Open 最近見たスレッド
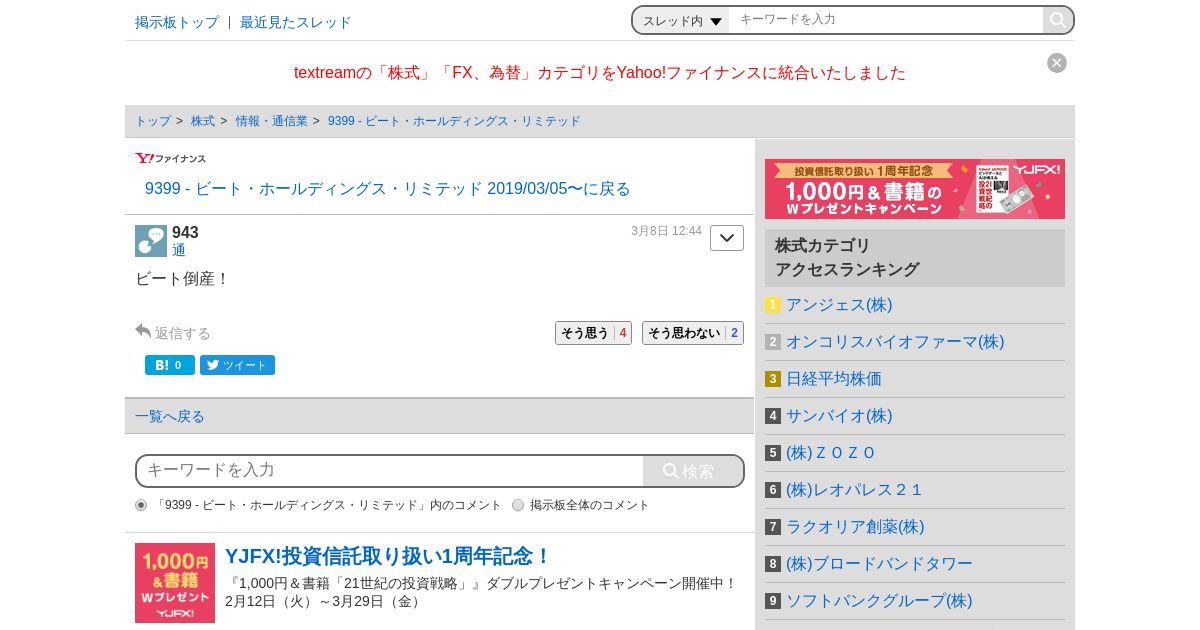 click(296, 22)
